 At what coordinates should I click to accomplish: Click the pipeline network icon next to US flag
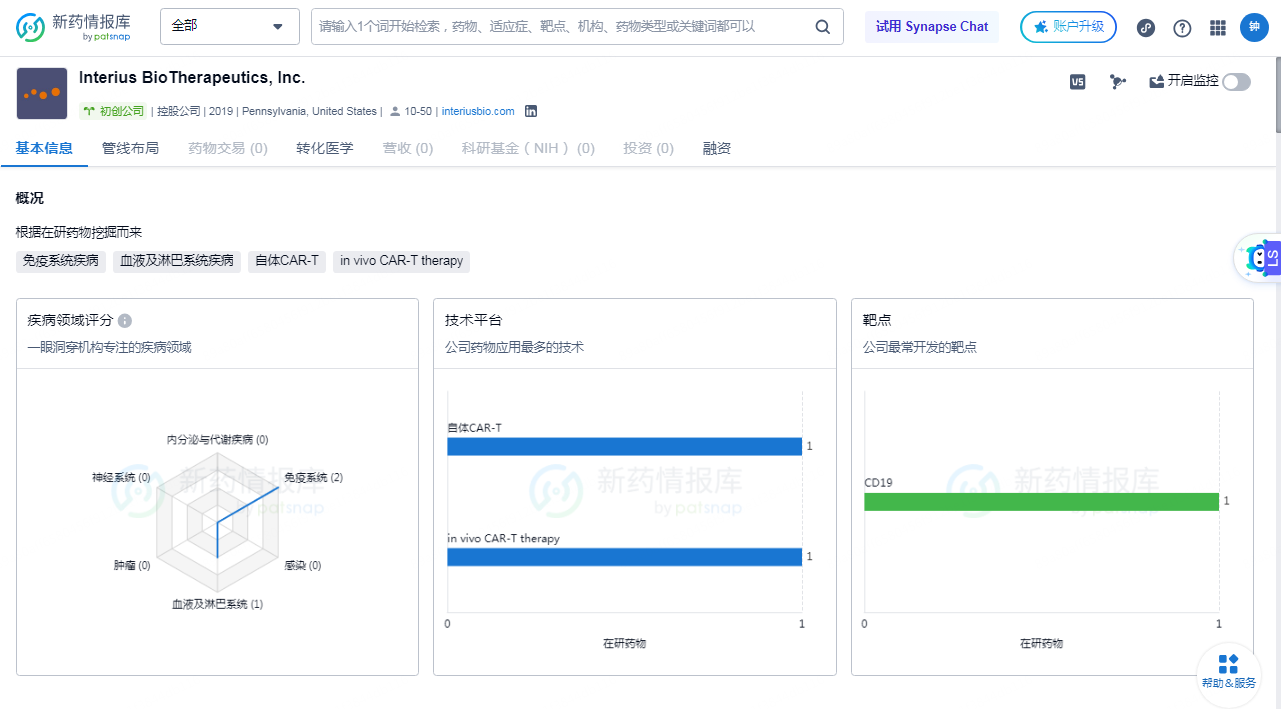coord(1117,82)
